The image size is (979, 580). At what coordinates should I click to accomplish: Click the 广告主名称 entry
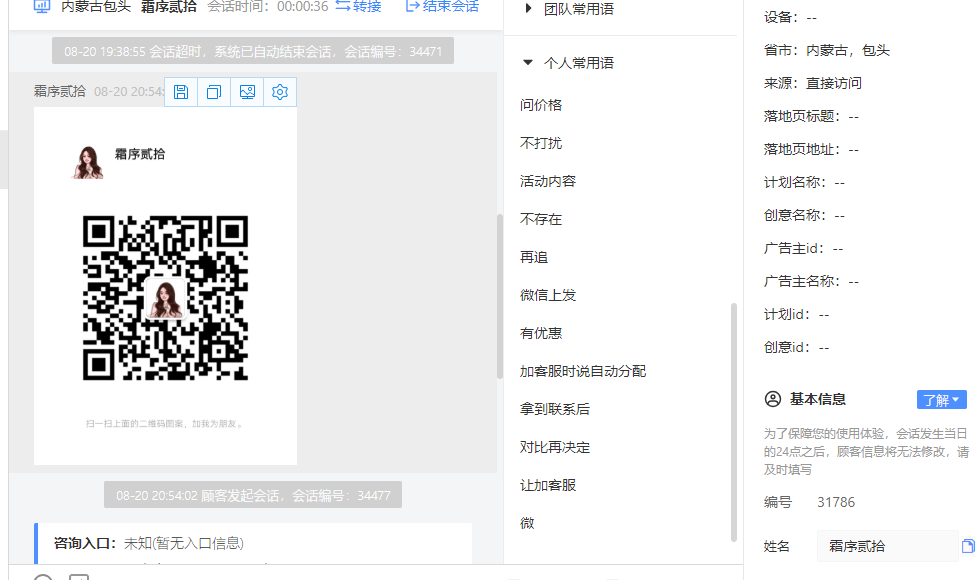811,282
